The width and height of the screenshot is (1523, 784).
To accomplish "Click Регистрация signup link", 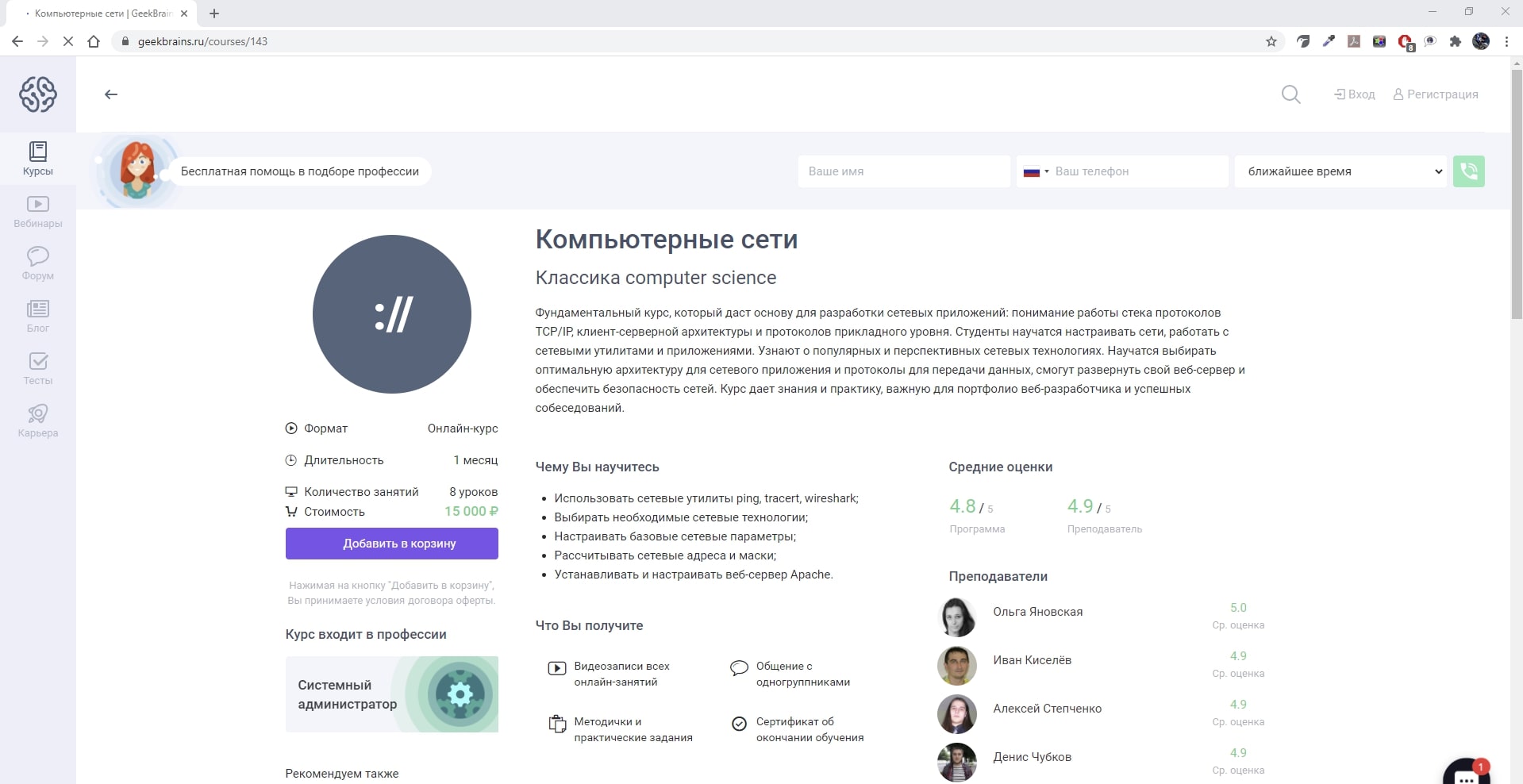I will tap(1436, 94).
